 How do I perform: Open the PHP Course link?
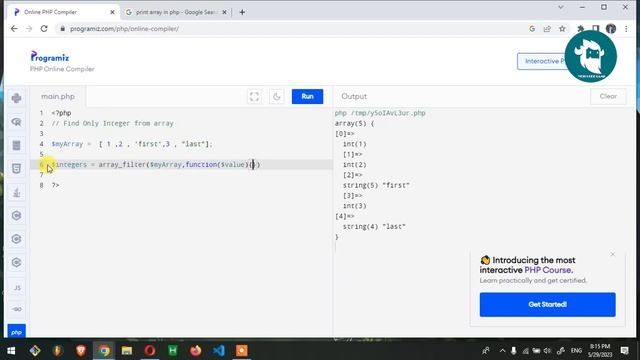click(x=548, y=270)
